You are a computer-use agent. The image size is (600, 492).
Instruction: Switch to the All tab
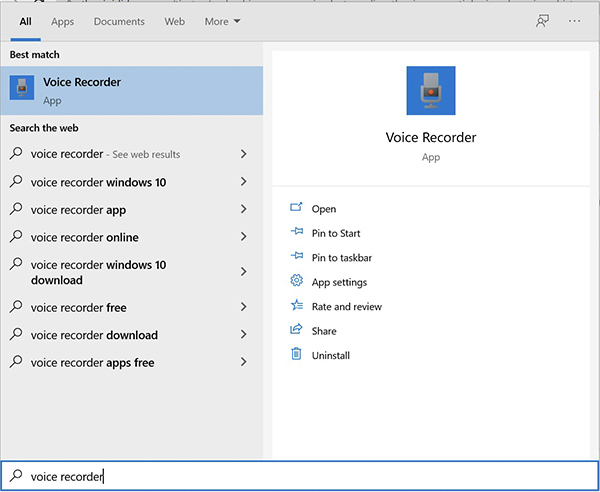25,22
